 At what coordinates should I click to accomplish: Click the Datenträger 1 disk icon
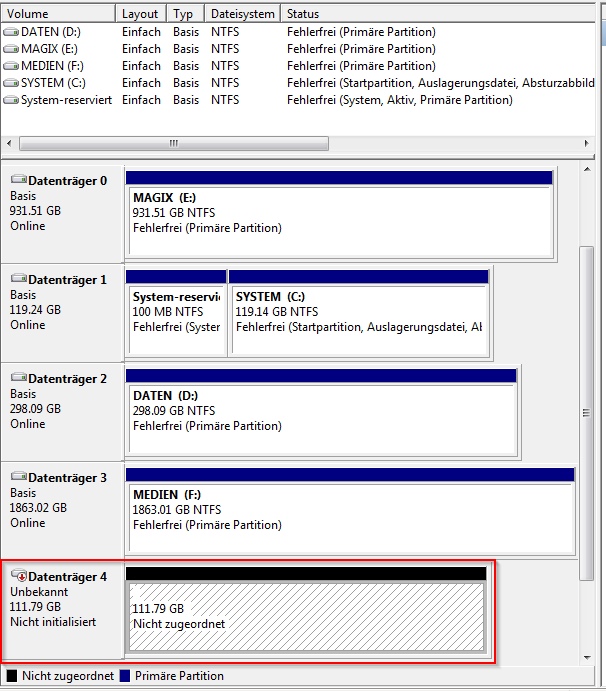19,278
